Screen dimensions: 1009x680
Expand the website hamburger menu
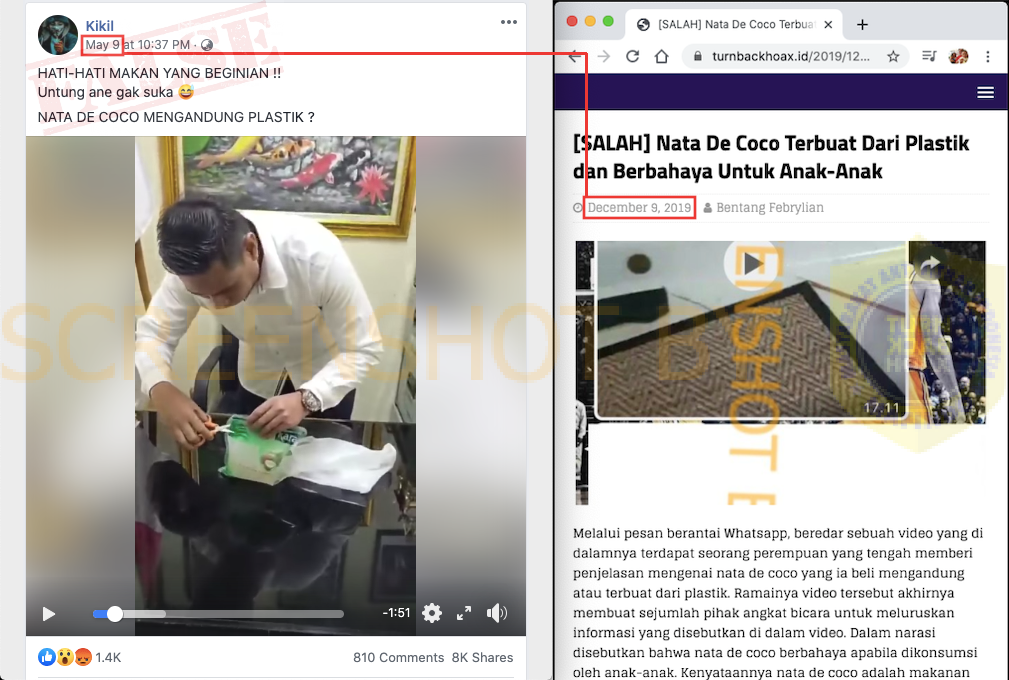coord(985,92)
